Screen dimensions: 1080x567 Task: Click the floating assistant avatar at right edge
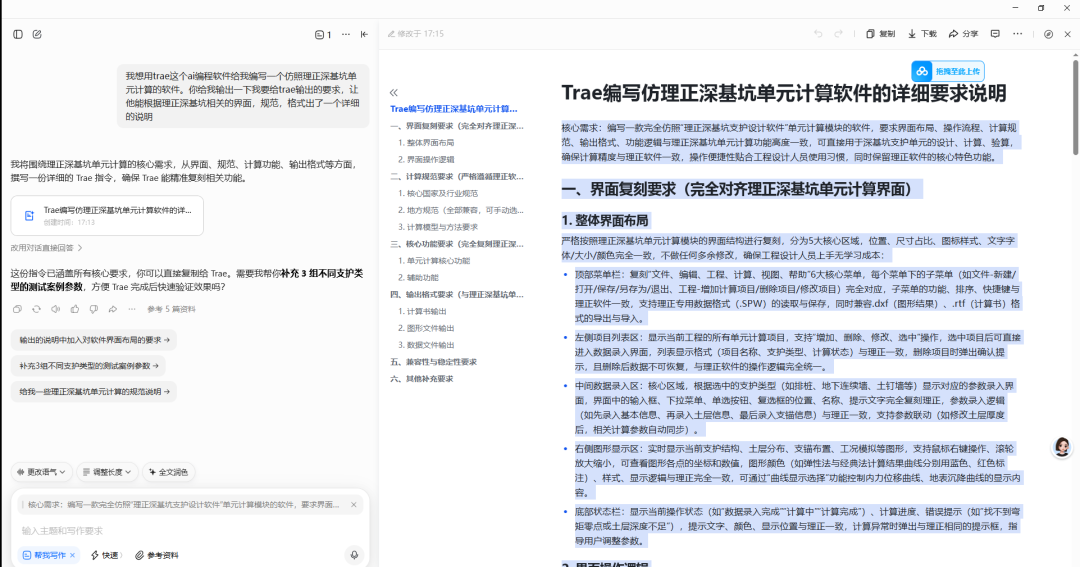click(1062, 447)
